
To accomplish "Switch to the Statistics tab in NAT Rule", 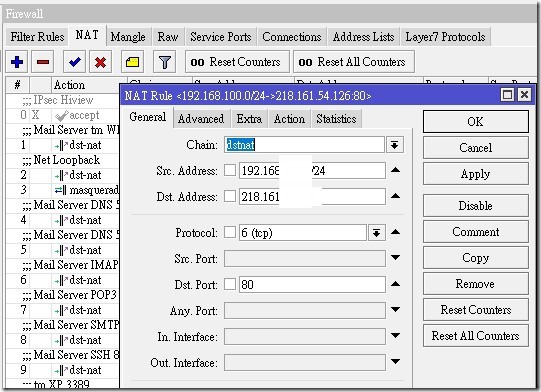I will coord(336,119).
